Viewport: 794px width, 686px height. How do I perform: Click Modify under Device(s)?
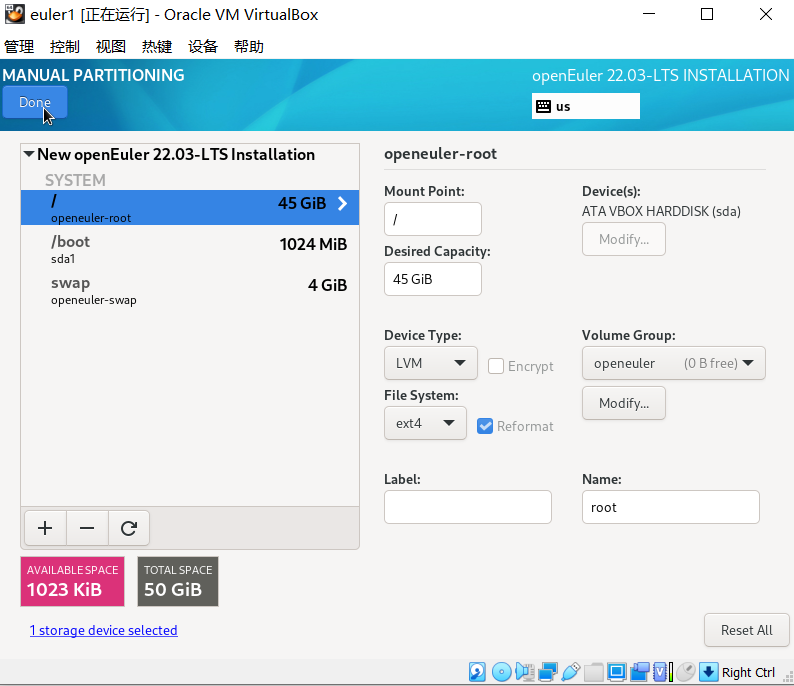[x=624, y=239]
